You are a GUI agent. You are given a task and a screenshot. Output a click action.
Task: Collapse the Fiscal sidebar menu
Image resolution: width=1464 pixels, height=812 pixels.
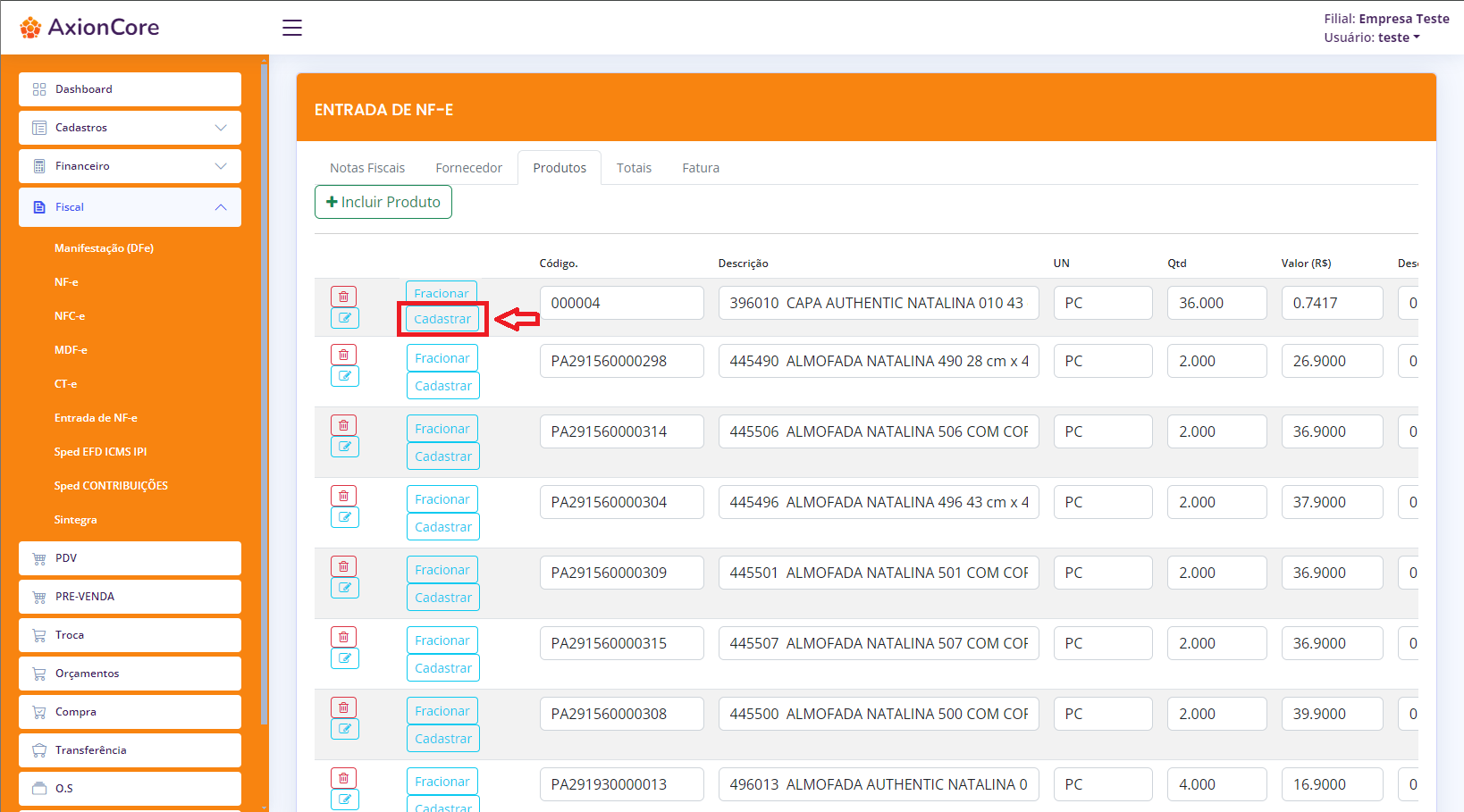point(130,207)
